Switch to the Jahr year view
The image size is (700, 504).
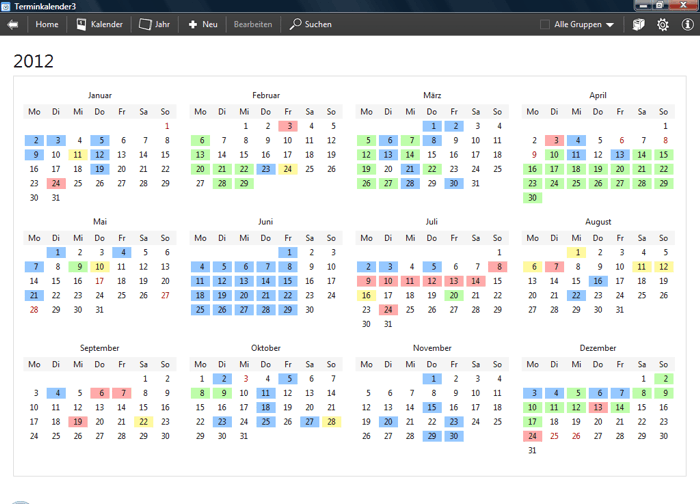[x=153, y=24]
